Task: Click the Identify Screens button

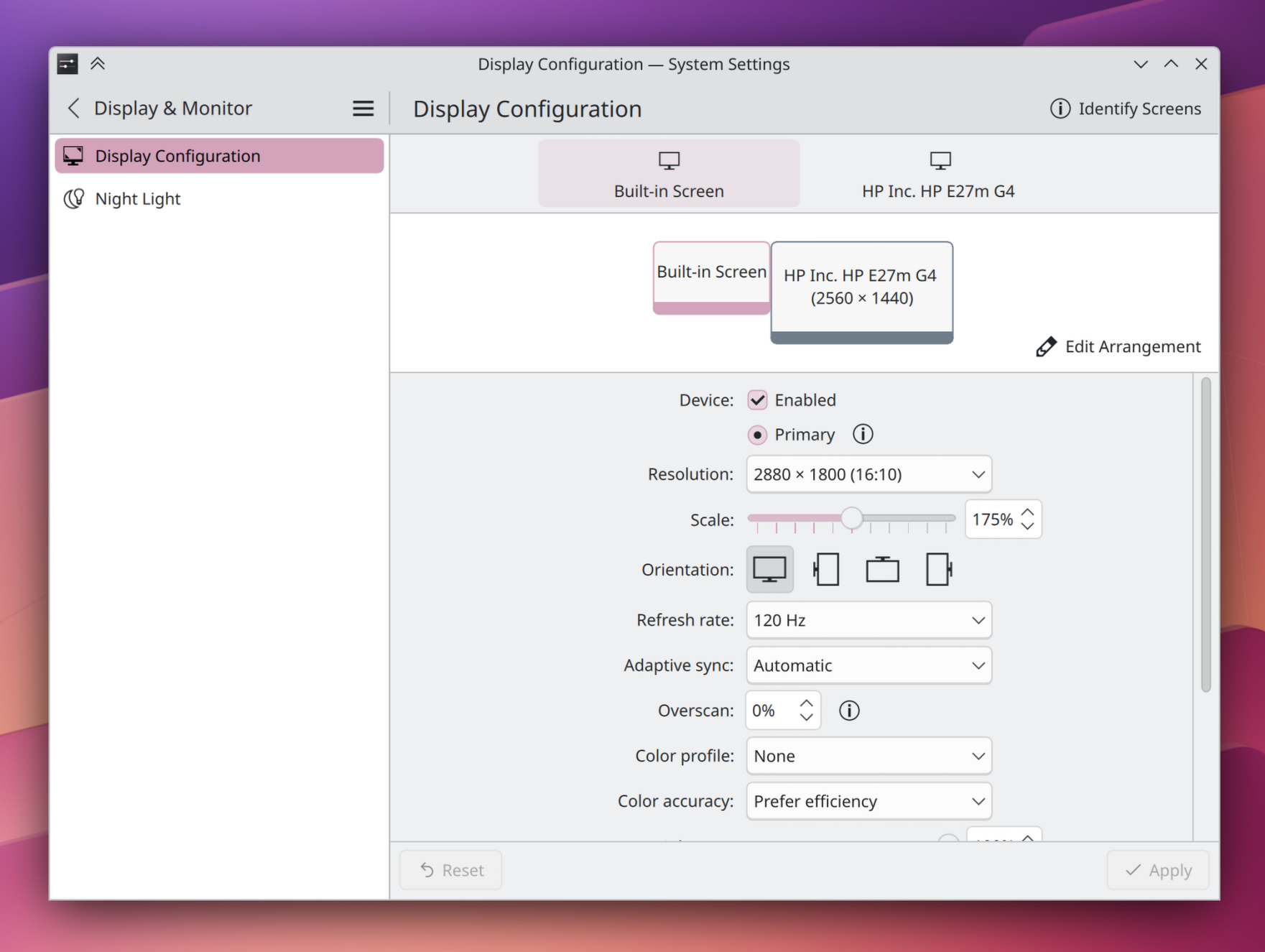Action: click(x=1125, y=108)
